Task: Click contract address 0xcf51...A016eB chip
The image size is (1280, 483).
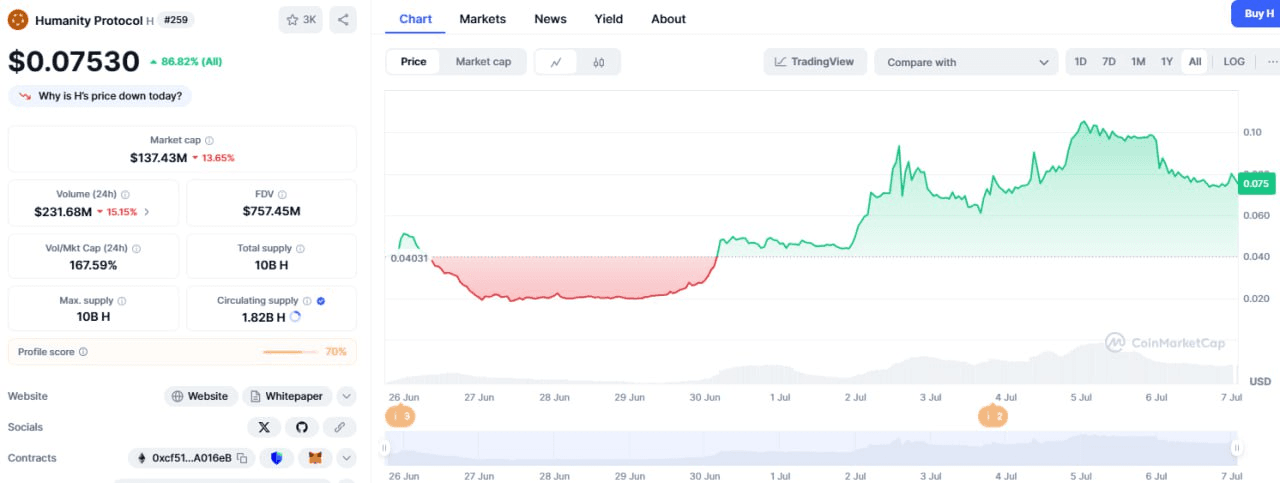Action: click(x=191, y=458)
